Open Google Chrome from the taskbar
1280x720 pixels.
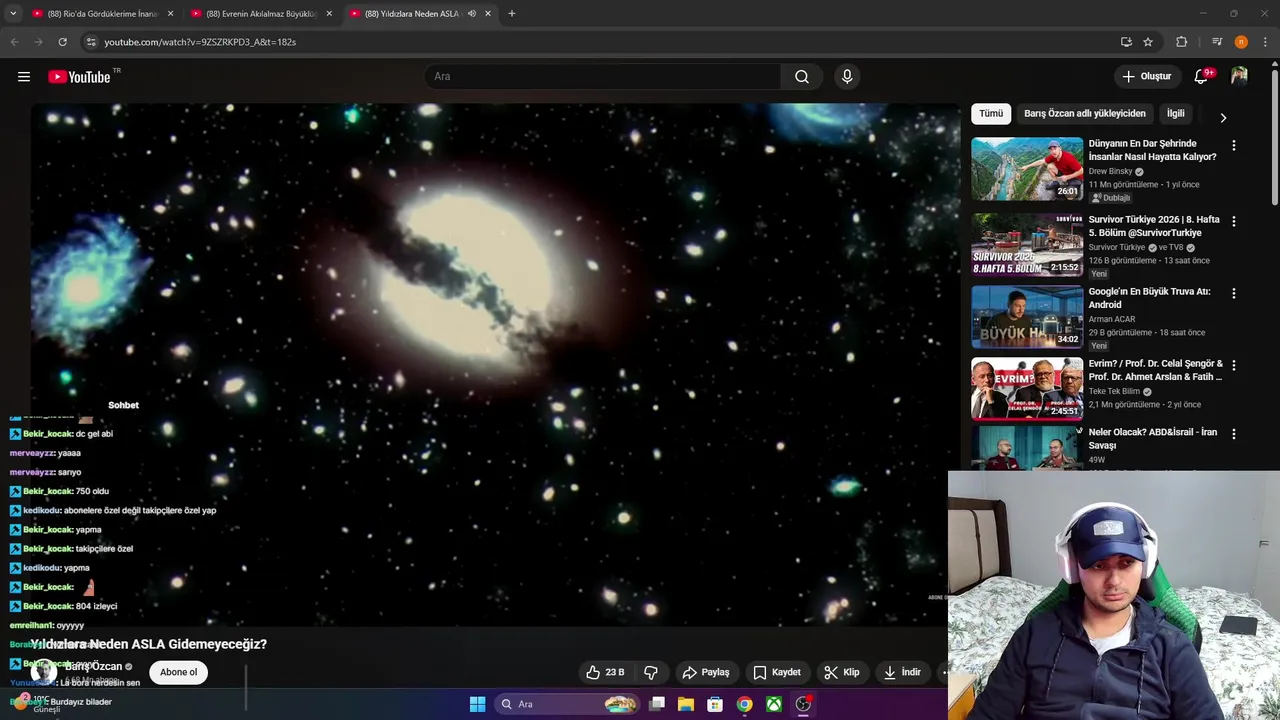point(745,704)
